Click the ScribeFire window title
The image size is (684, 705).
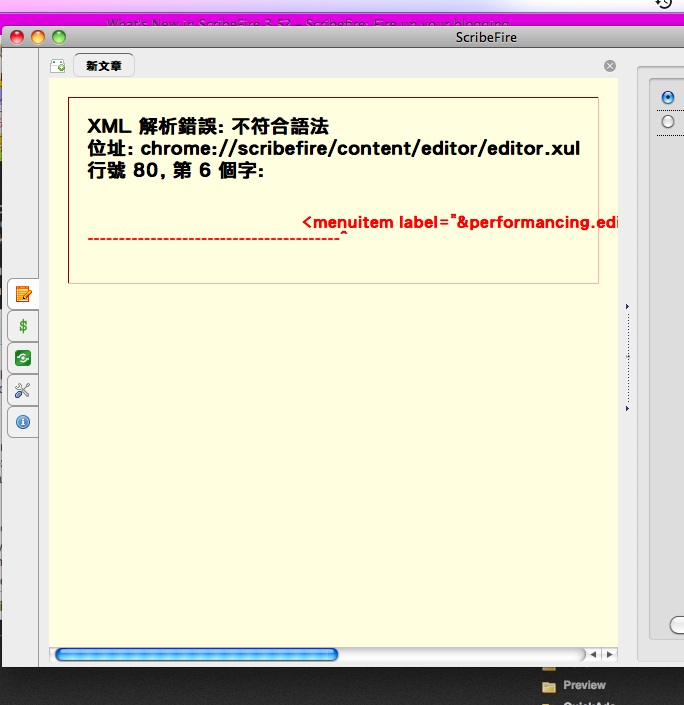tap(486, 37)
